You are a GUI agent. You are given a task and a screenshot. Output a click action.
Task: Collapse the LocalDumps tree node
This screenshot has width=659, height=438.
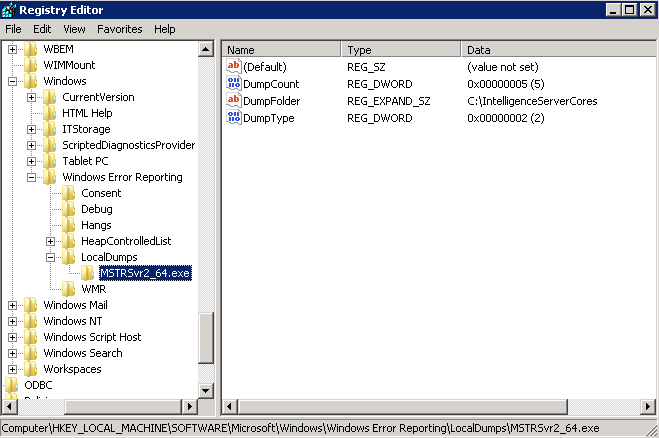51,257
